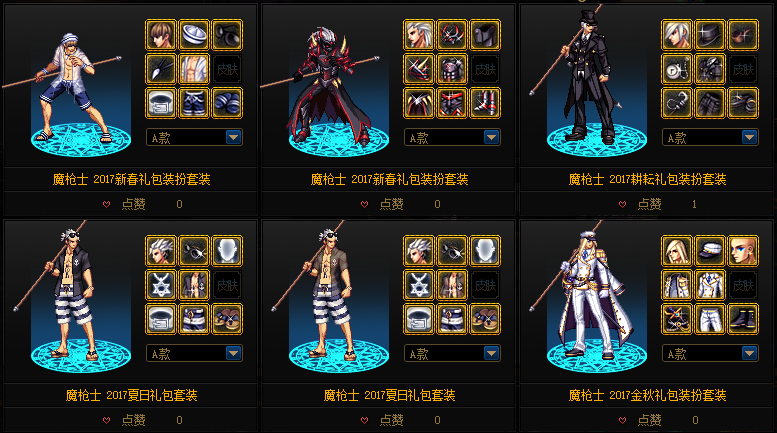This screenshot has height=433, width=777.
Task: Select the black boots icon in navy outfit card
Action: 743,319
